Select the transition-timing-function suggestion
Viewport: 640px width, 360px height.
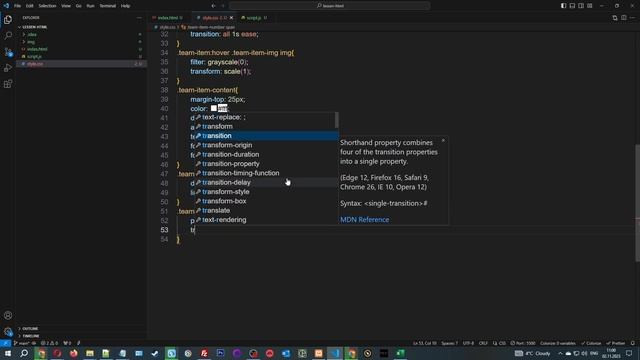pyautogui.click(x=266, y=173)
